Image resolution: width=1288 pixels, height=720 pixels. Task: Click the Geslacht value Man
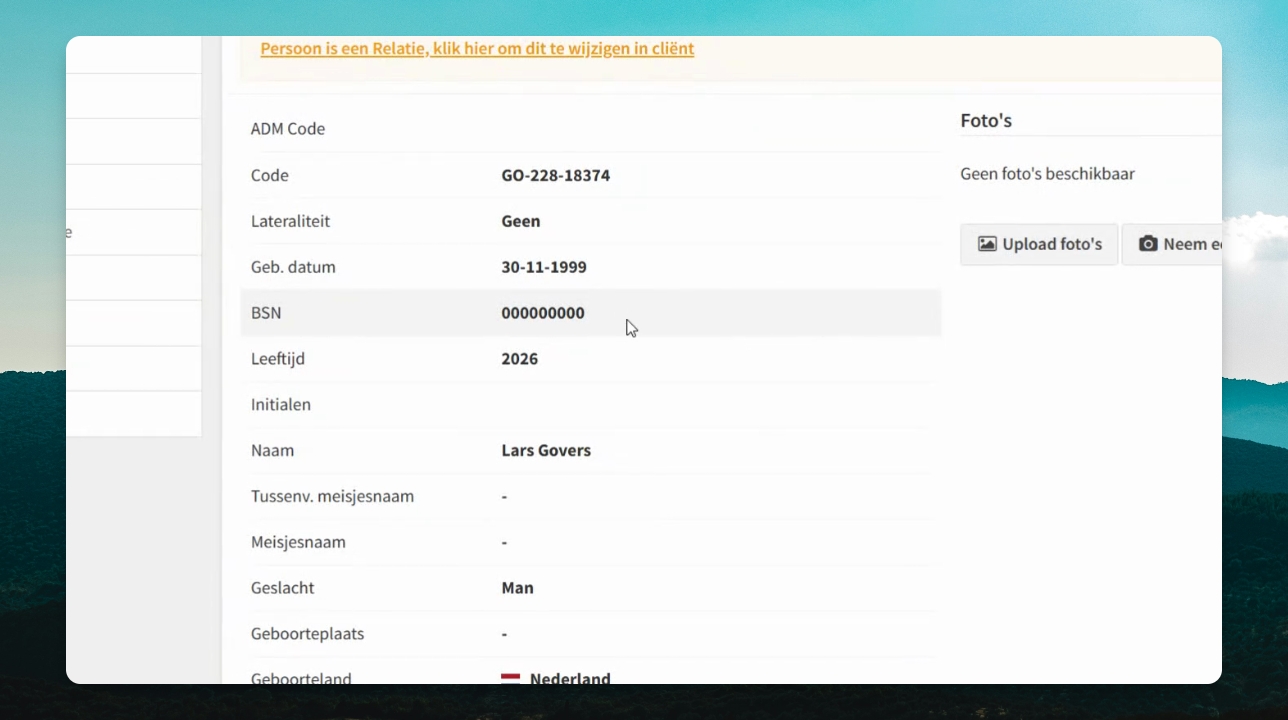click(x=518, y=587)
